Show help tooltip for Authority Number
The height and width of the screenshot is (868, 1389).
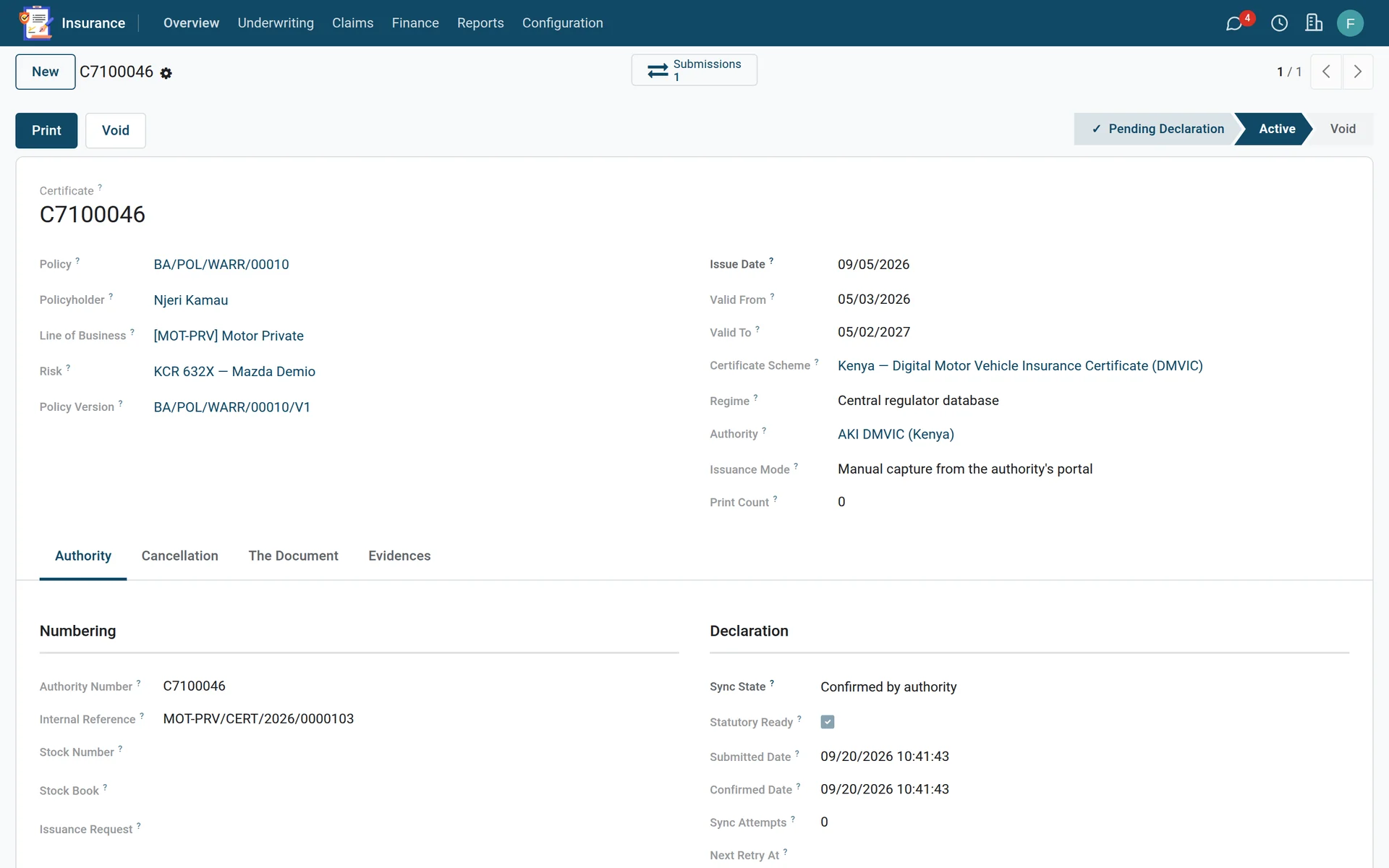[139, 682]
